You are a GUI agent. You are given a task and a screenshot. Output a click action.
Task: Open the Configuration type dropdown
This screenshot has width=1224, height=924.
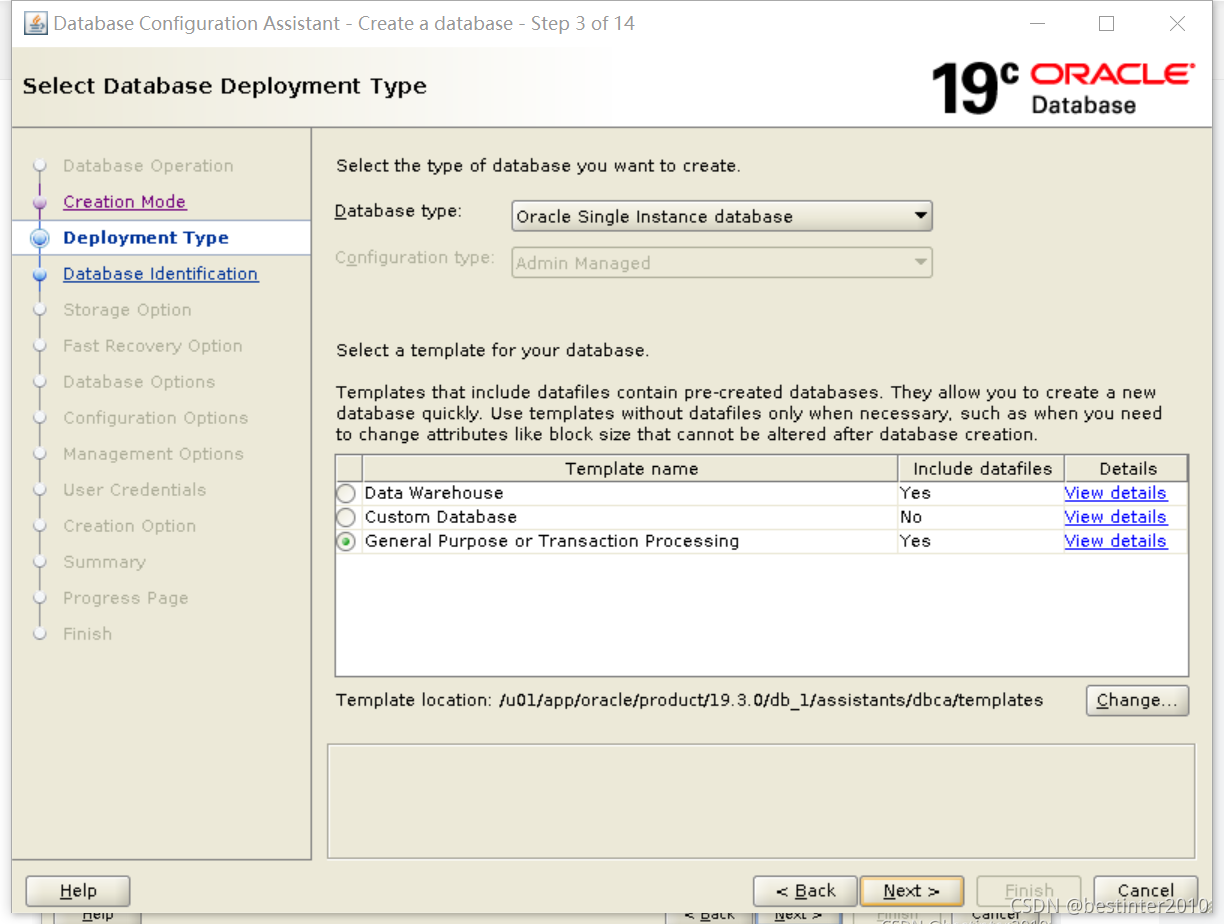pos(722,263)
